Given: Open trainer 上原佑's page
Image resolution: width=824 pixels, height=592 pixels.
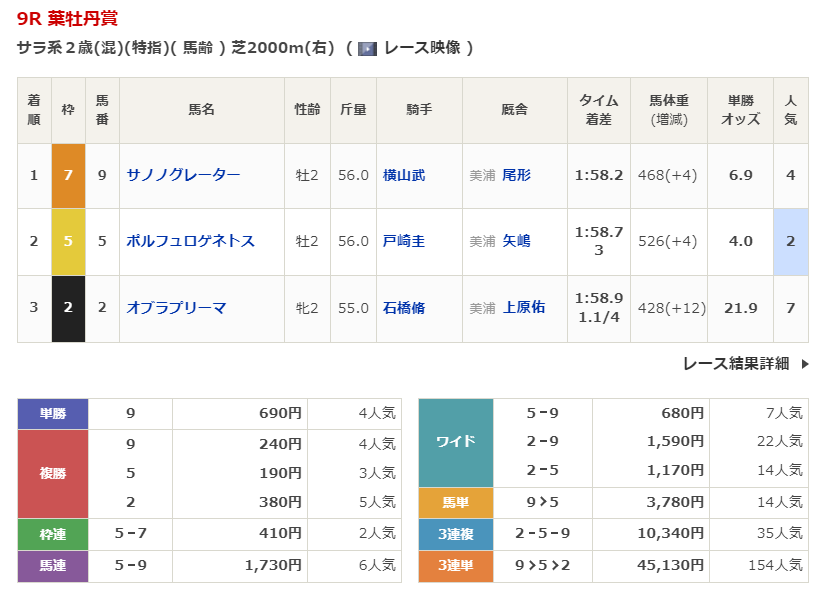Looking at the screenshot, I should pos(523,308).
